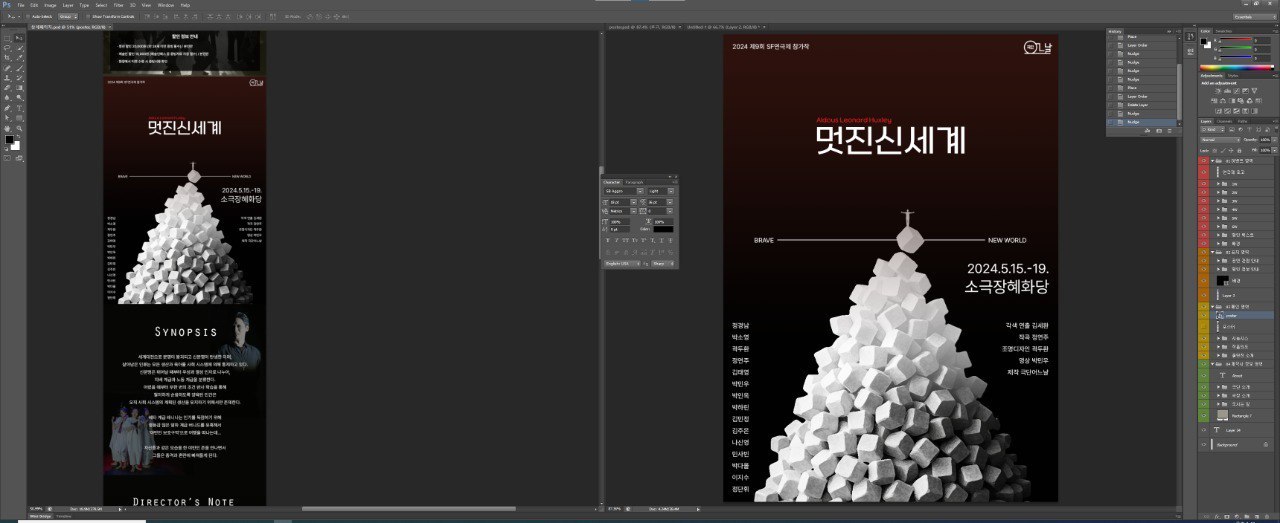Switch to the Paragraph tab
The height and width of the screenshot is (523, 1280).
[634, 182]
